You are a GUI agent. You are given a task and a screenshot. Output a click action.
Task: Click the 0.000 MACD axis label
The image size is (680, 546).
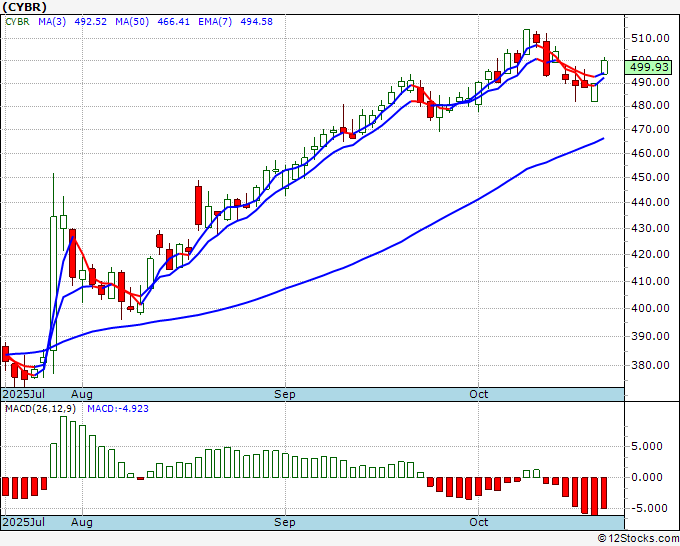[x=647, y=477]
